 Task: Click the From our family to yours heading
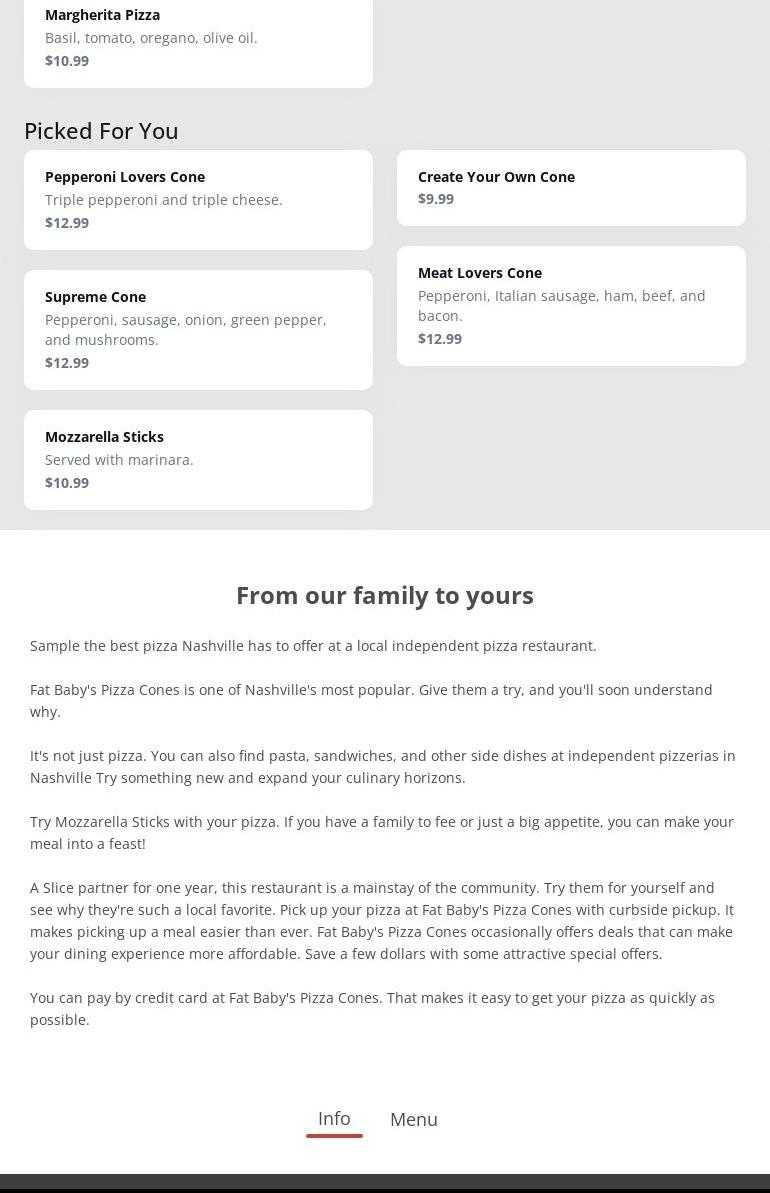click(x=385, y=595)
